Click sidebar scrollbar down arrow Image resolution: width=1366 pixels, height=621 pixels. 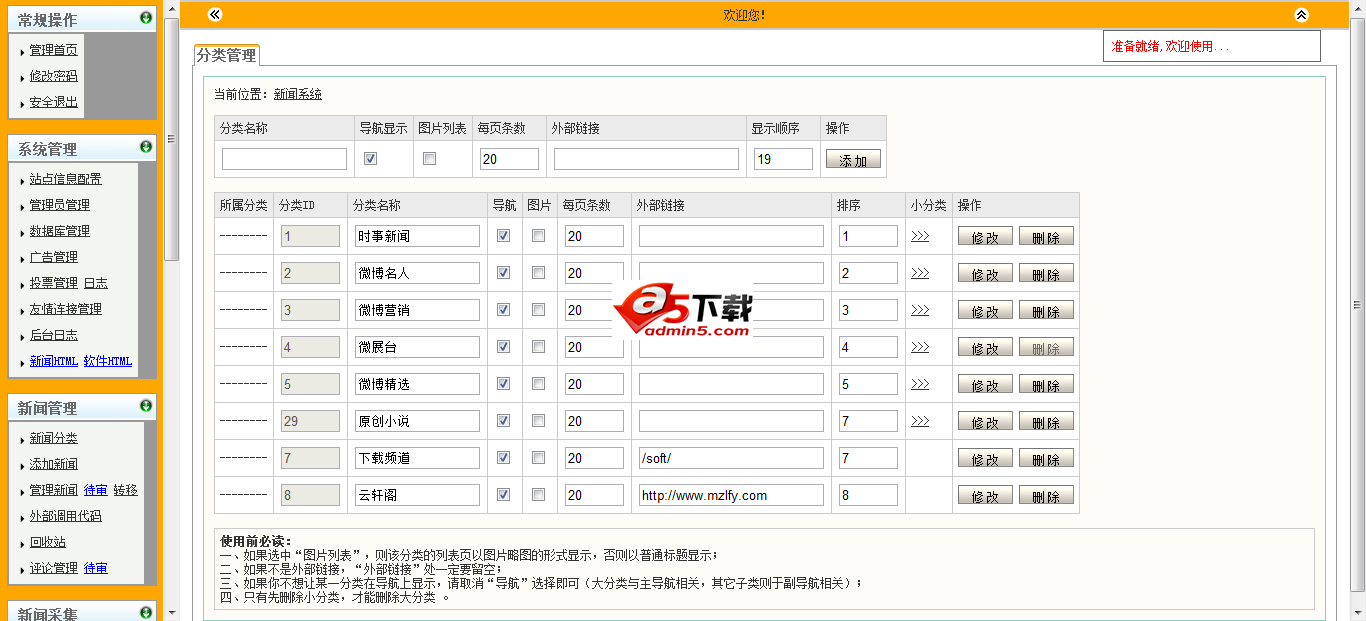[x=171, y=612]
